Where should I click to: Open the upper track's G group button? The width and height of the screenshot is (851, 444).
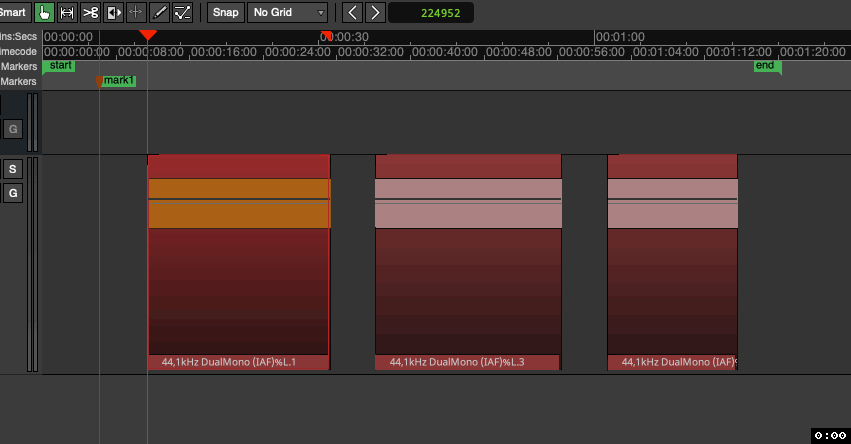[13, 129]
